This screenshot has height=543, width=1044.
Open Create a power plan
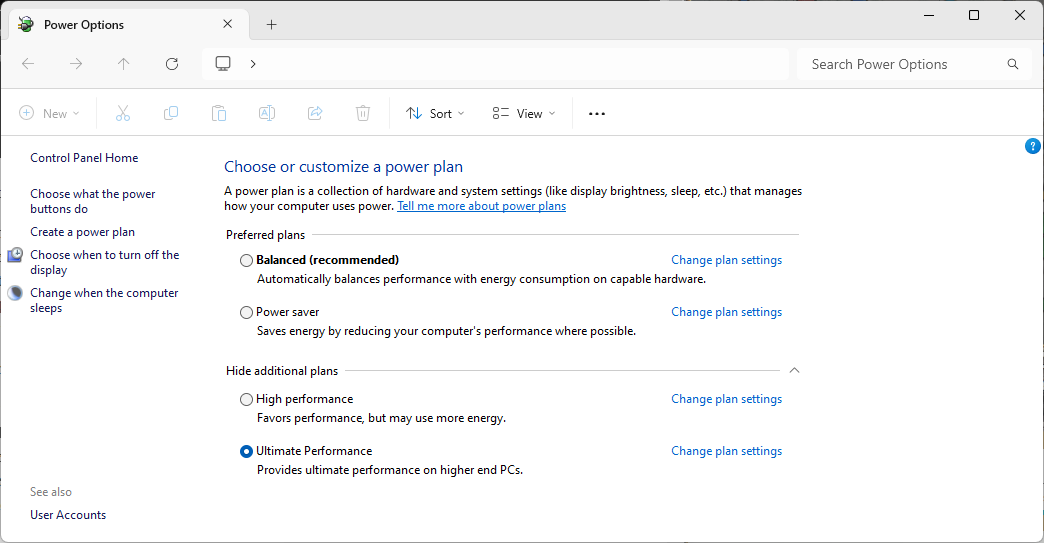click(x=82, y=232)
